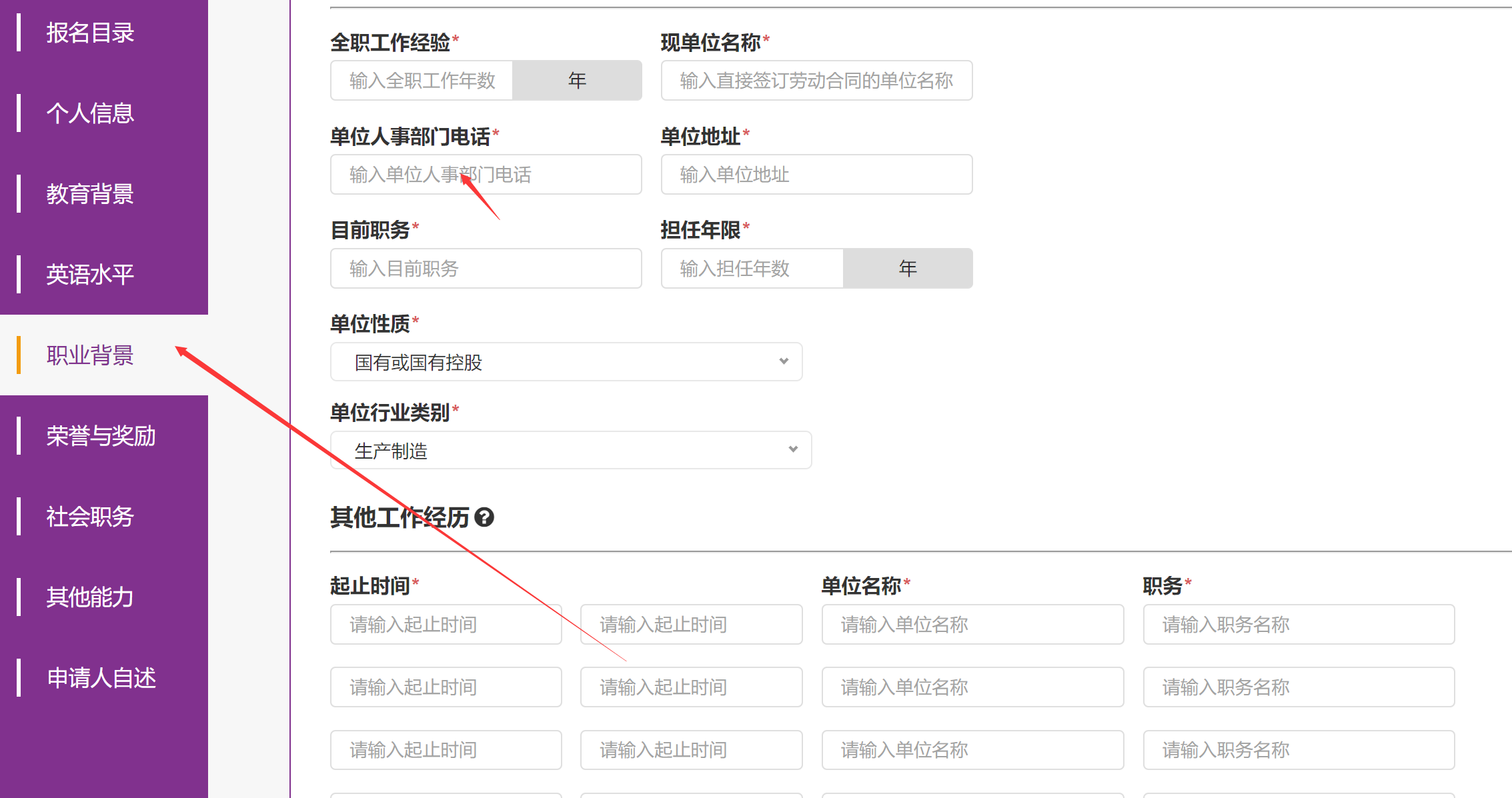Click the 单位地址 input field
This screenshot has width=1512, height=798.
point(816,175)
